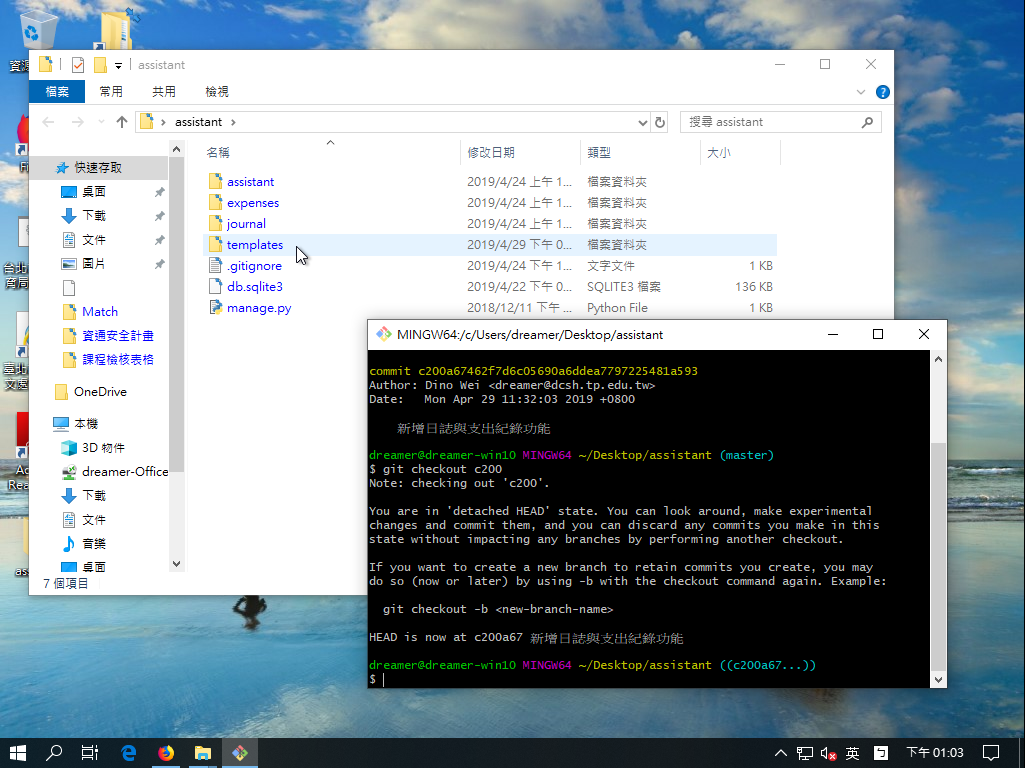
Task: Show hidden system tray icons
Action: (781, 753)
